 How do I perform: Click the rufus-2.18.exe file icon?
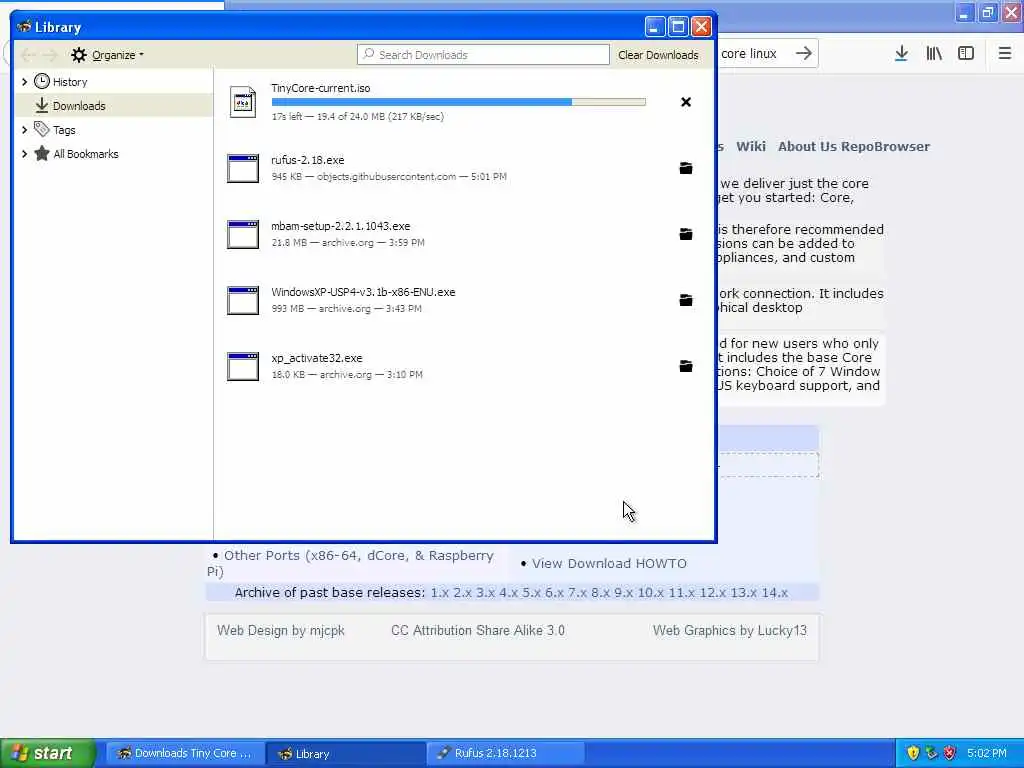[243, 168]
